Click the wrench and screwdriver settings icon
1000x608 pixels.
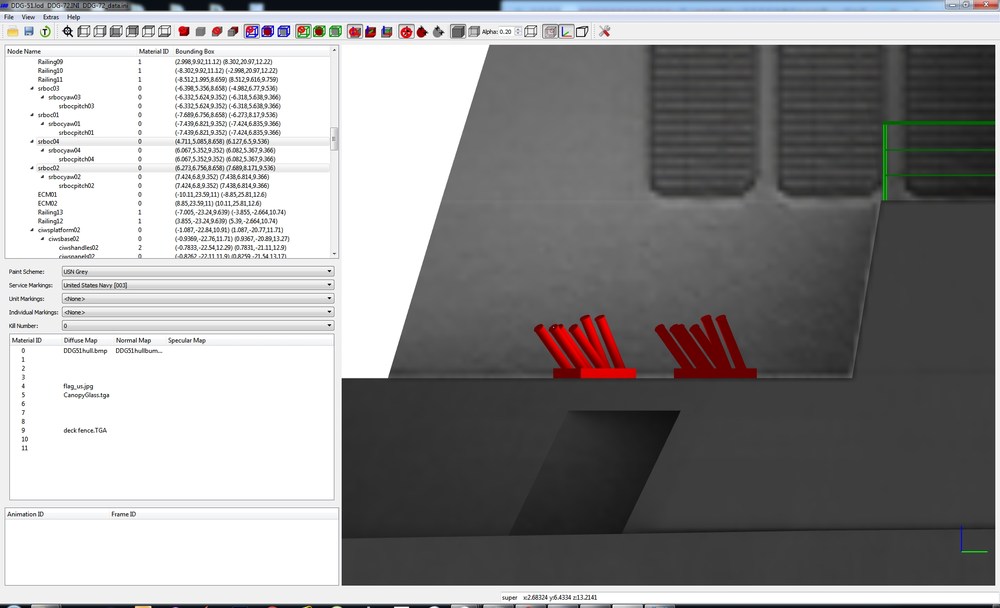coord(605,31)
